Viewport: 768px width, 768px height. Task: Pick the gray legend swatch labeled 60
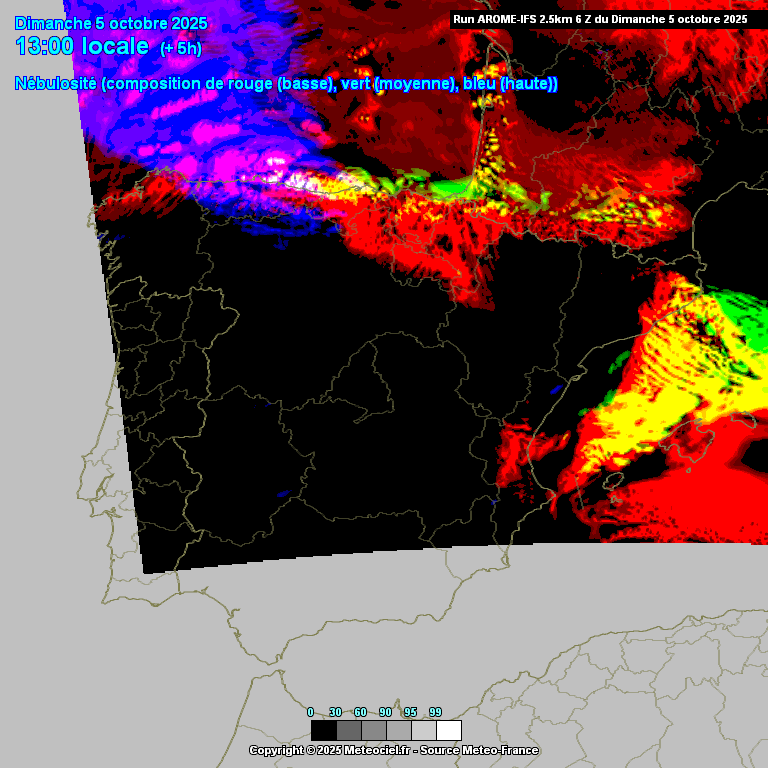[x=373, y=730]
